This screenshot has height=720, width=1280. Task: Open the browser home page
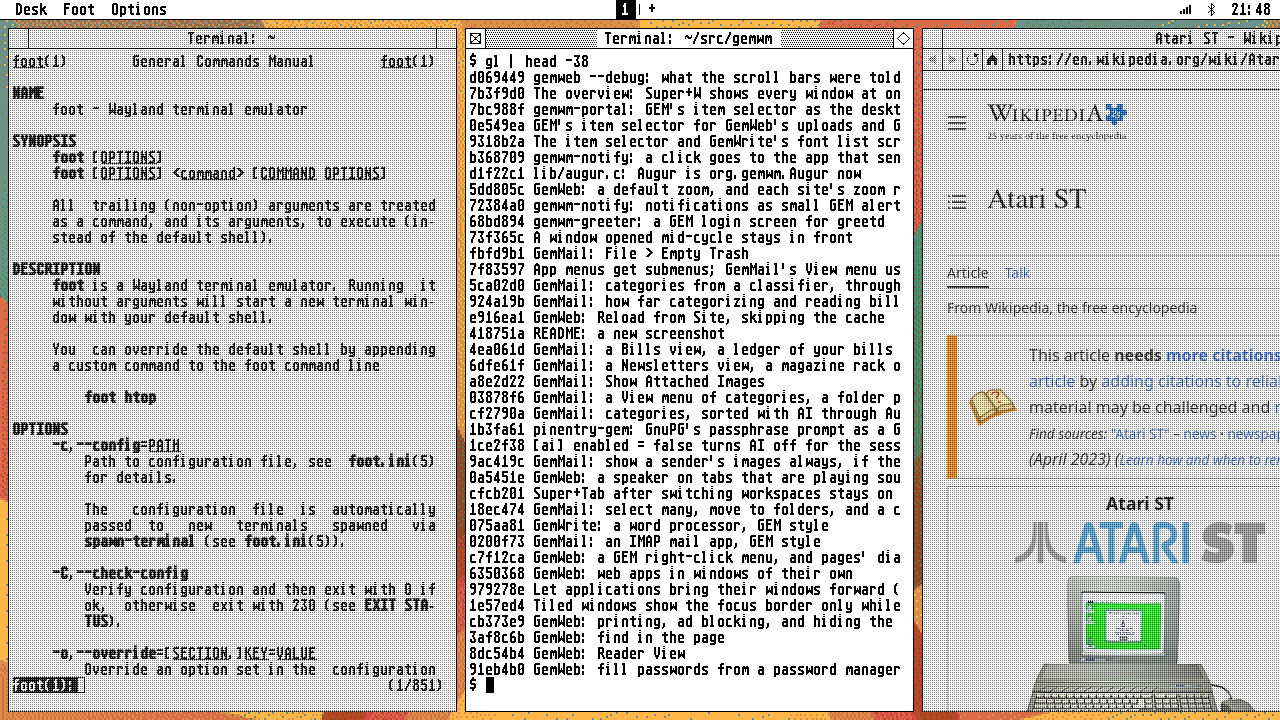coord(992,60)
